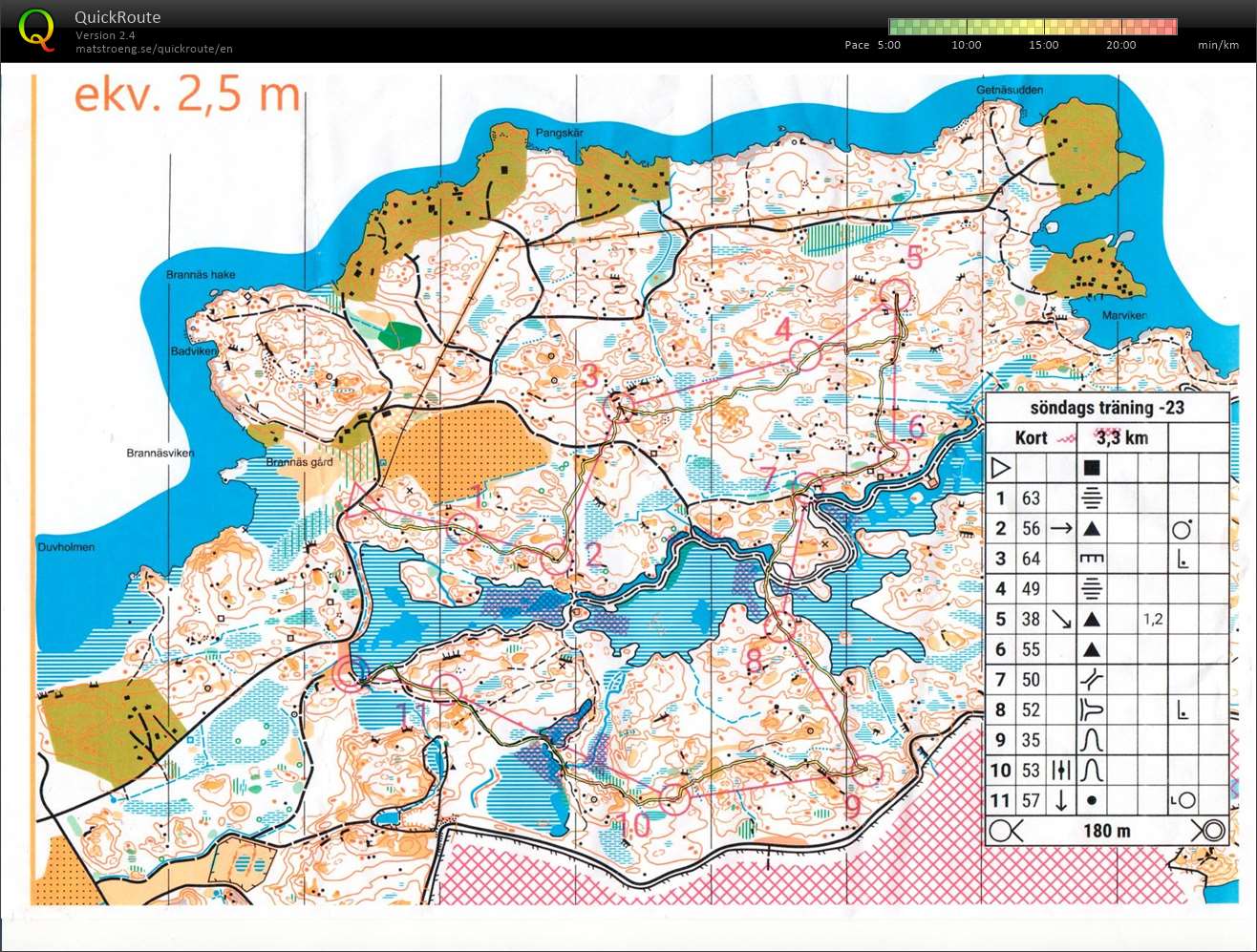The width and height of the screenshot is (1257, 952).
Task: Click the 'Marviken' map label
Action: tap(1124, 316)
